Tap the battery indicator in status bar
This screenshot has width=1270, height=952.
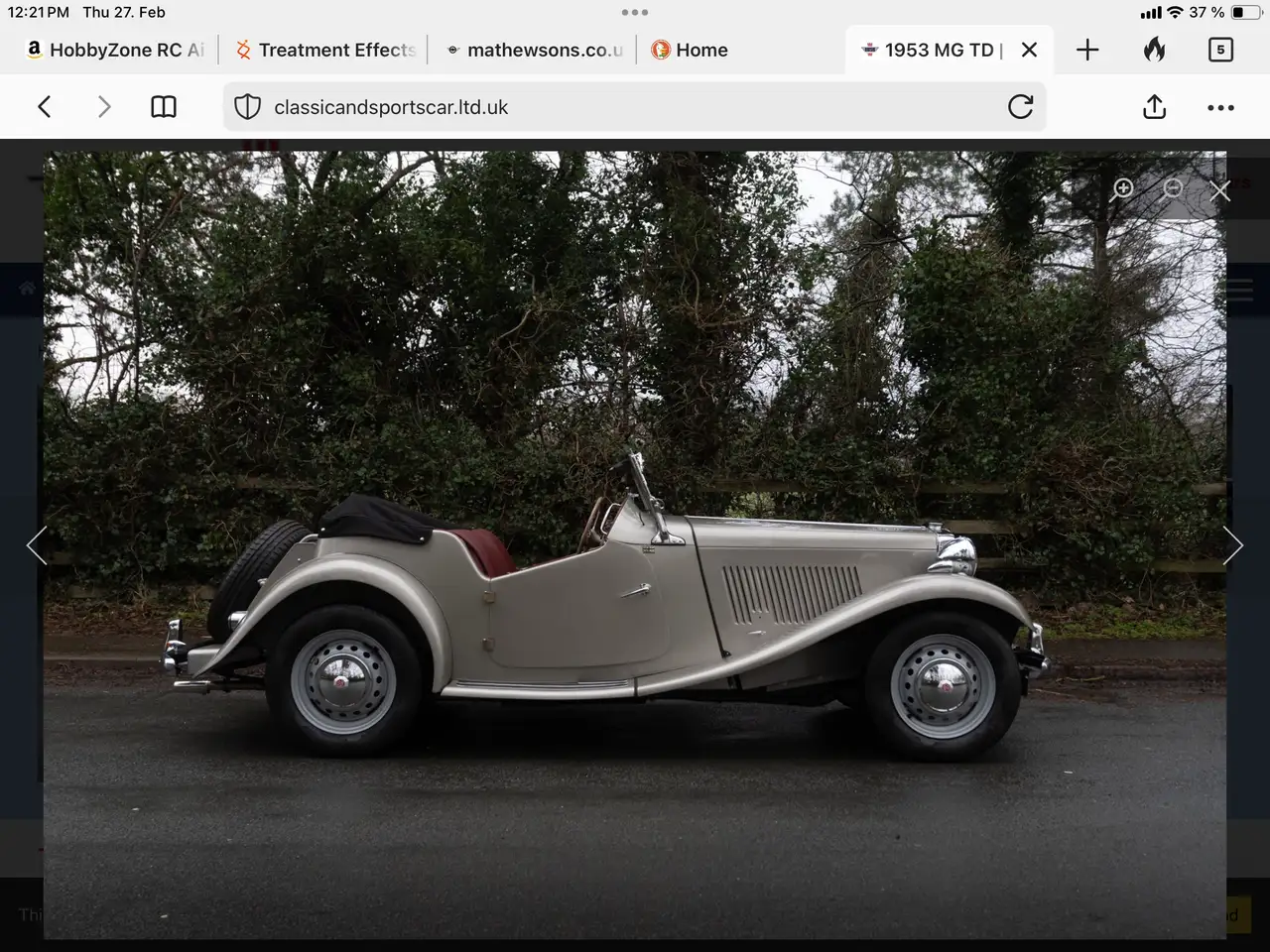coord(1245,13)
